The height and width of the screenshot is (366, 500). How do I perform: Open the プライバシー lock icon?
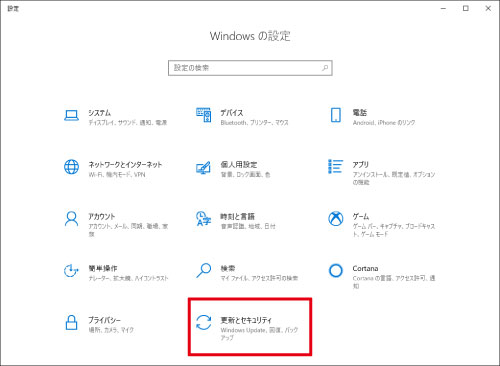click(71, 323)
